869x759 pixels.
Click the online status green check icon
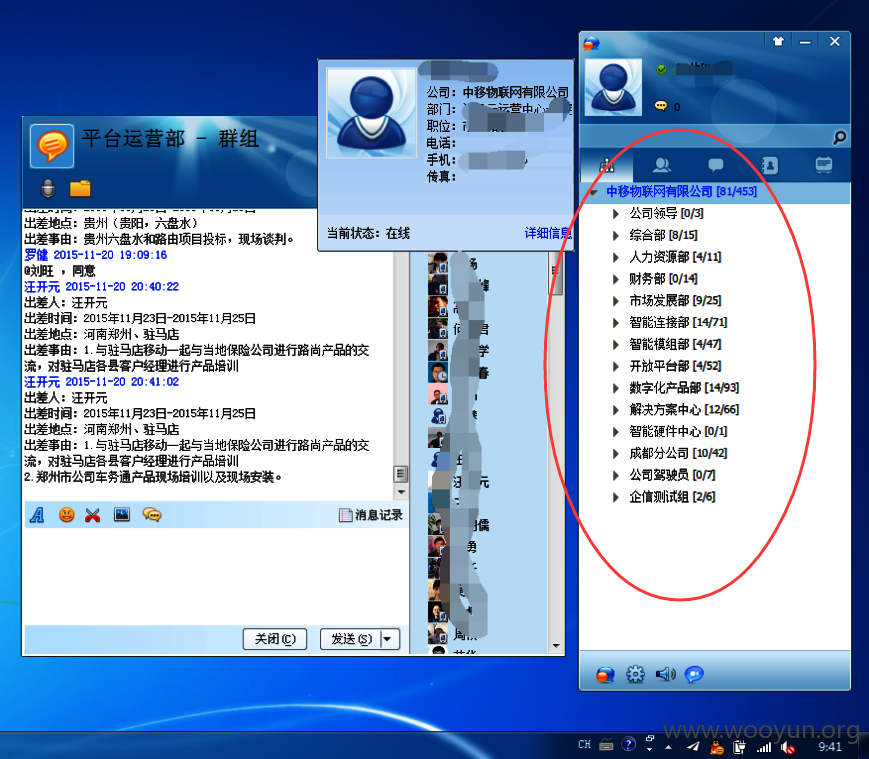point(661,69)
